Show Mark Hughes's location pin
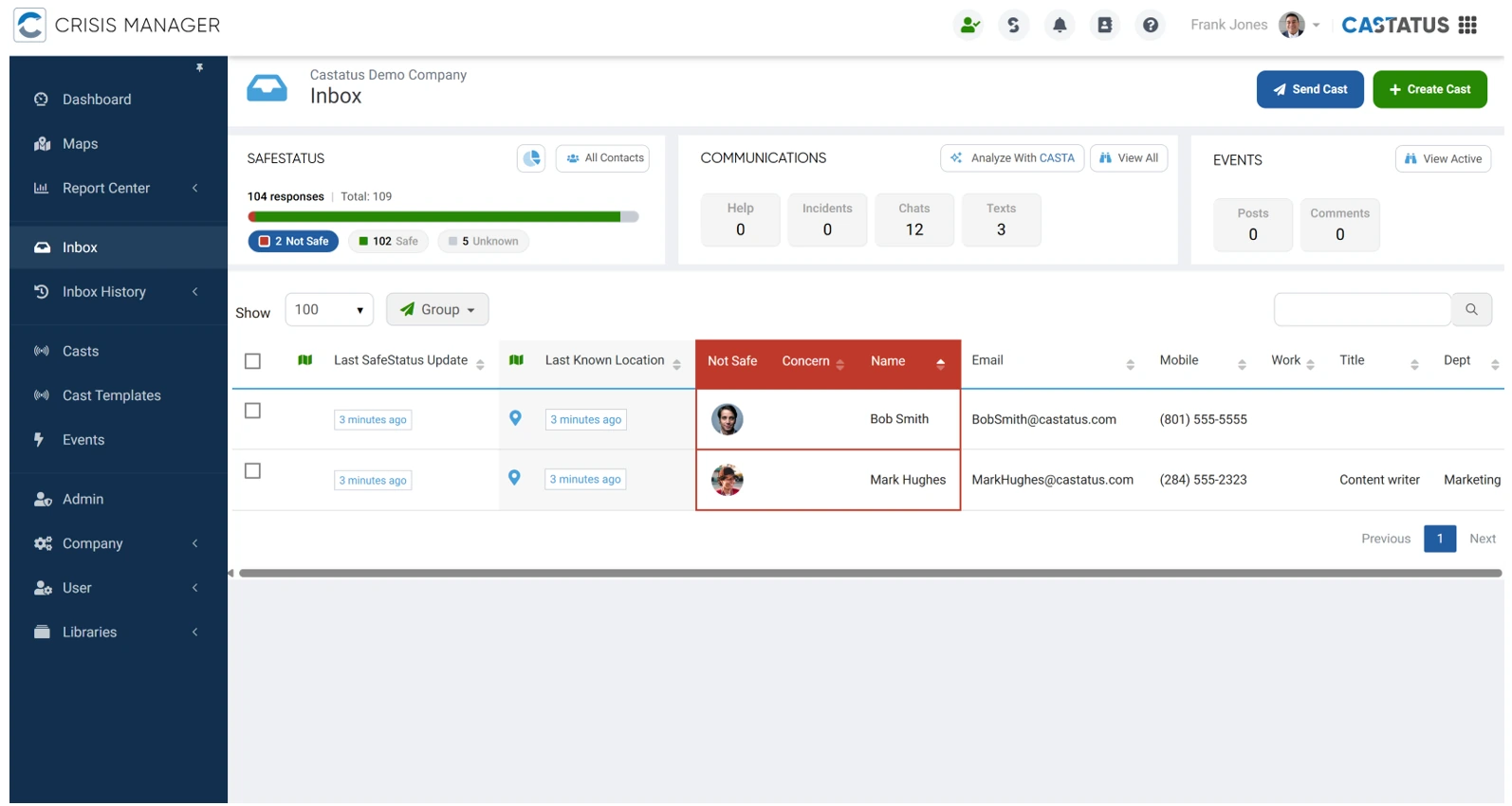1512x806 pixels. tap(514, 478)
